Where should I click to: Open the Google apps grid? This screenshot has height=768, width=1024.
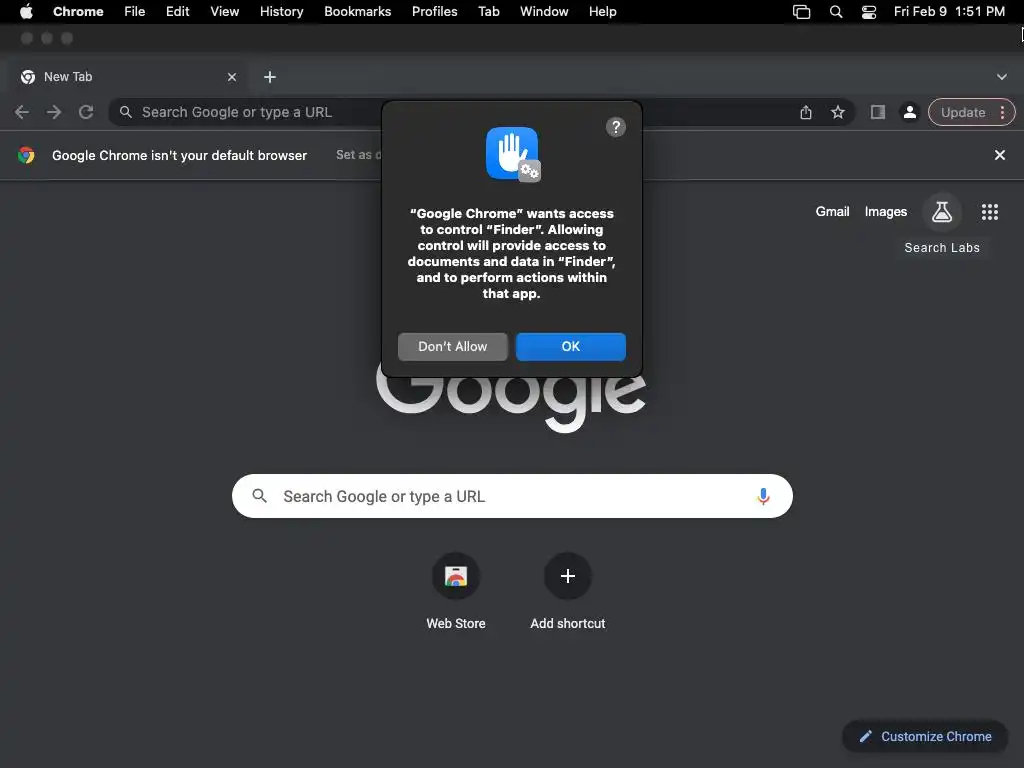pos(989,212)
